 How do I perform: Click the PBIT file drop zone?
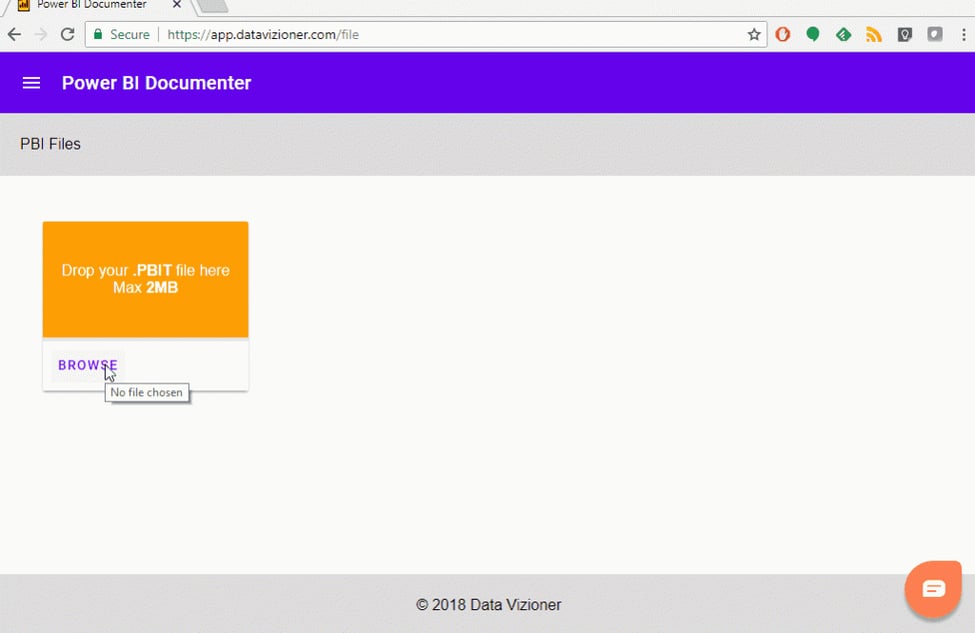click(145, 279)
